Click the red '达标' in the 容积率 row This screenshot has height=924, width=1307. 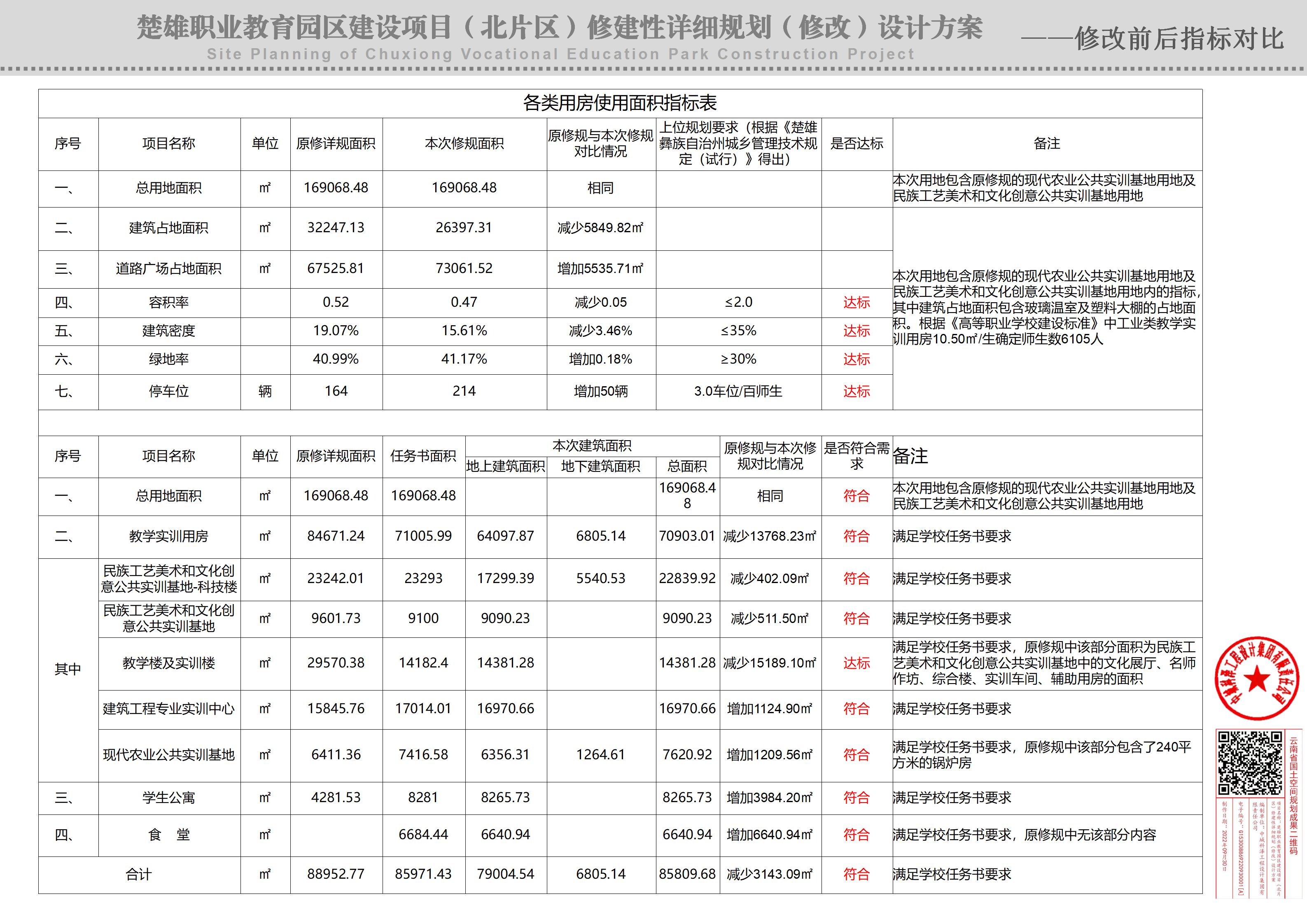click(856, 302)
